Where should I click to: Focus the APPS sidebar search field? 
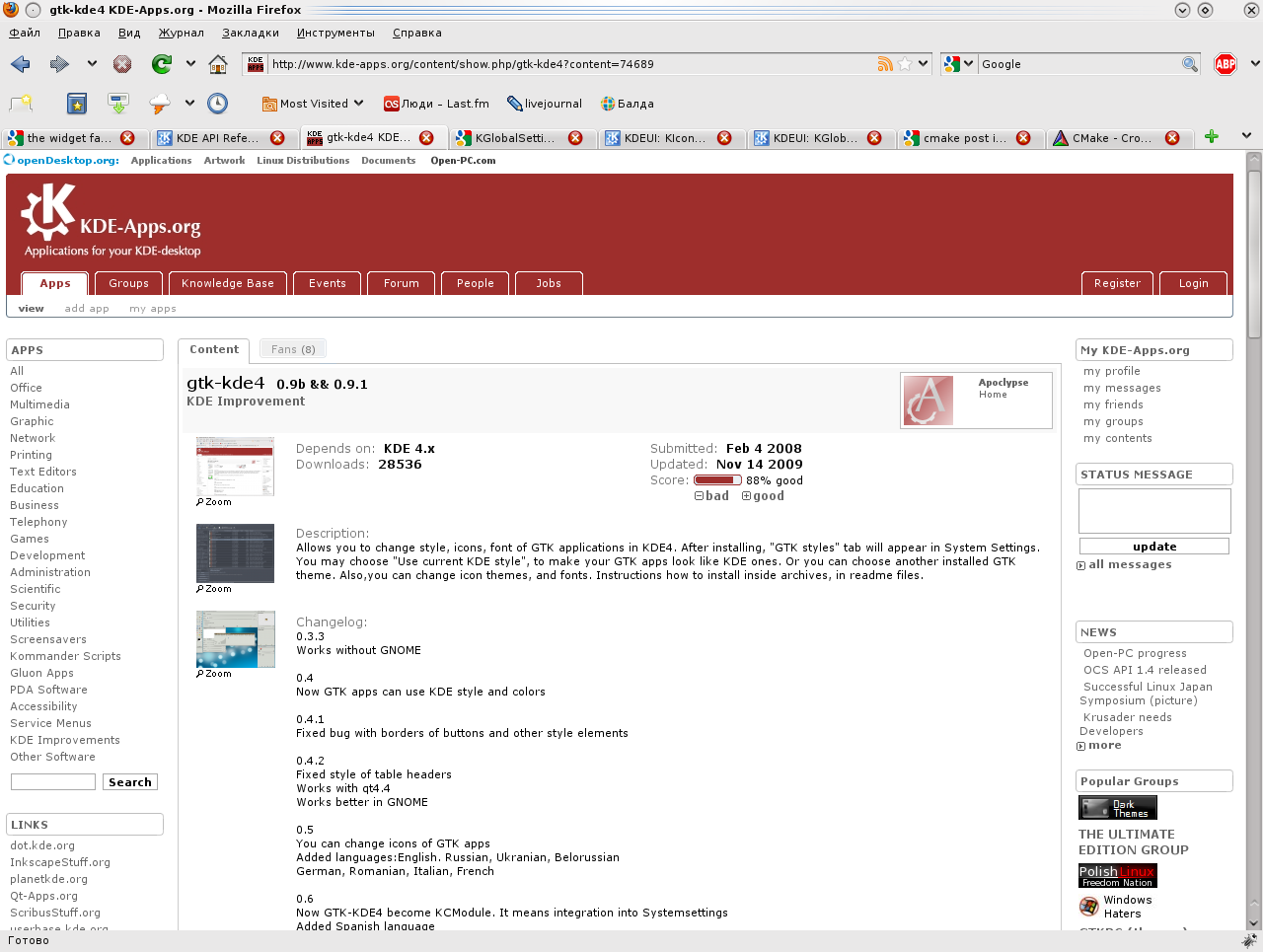click(53, 782)
